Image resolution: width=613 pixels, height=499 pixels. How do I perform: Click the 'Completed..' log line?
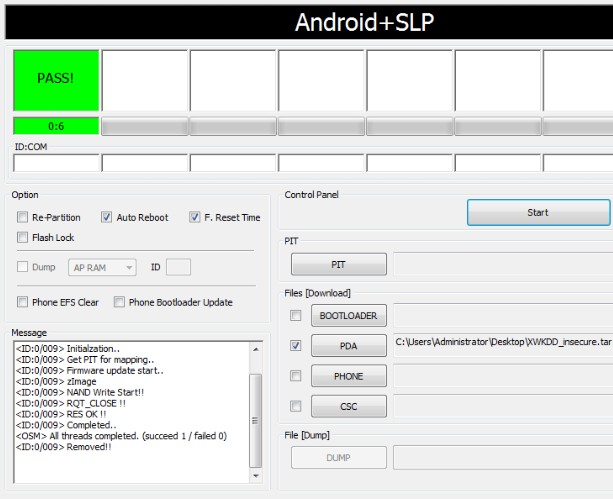pos(66,425)
